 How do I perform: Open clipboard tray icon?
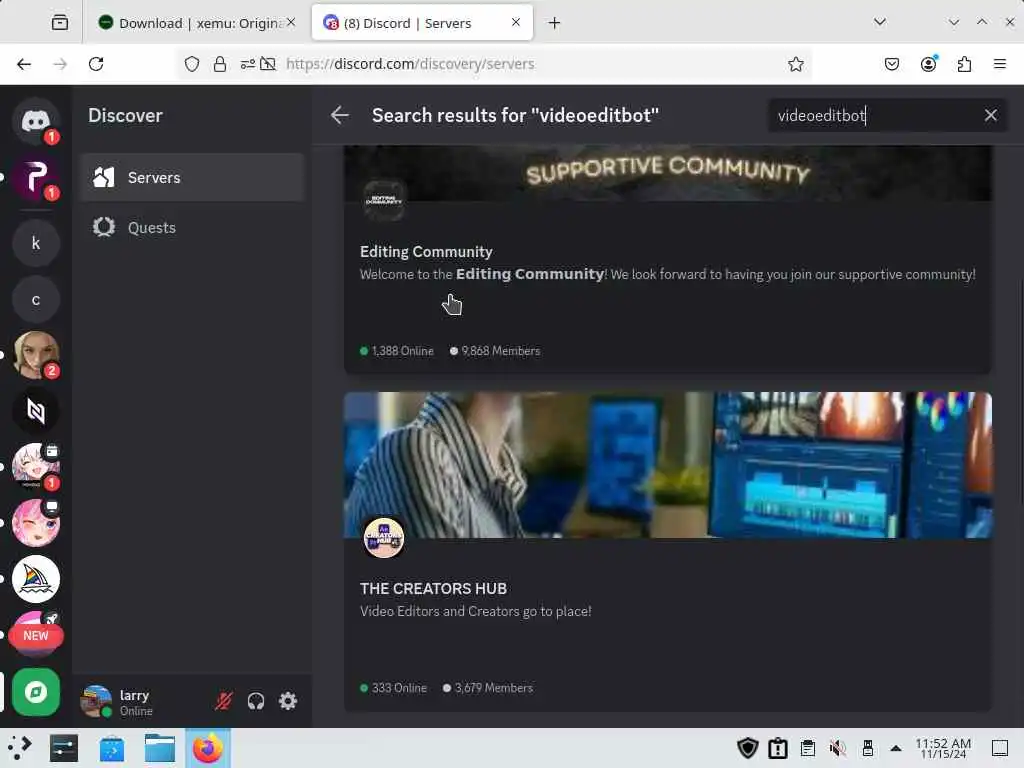pos(808,748)
